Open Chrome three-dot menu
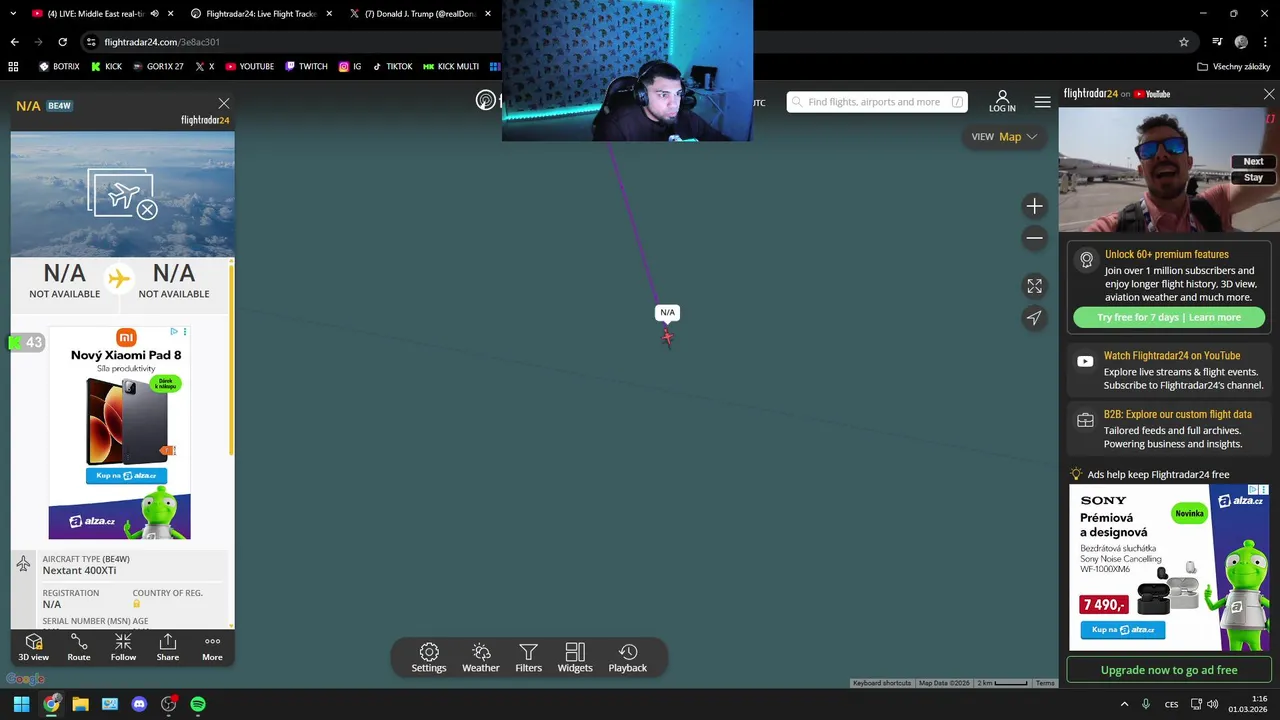Image resolution: width=1280 pixels, height=720 pixels. pyautogui.click(x=1265, y=42)
